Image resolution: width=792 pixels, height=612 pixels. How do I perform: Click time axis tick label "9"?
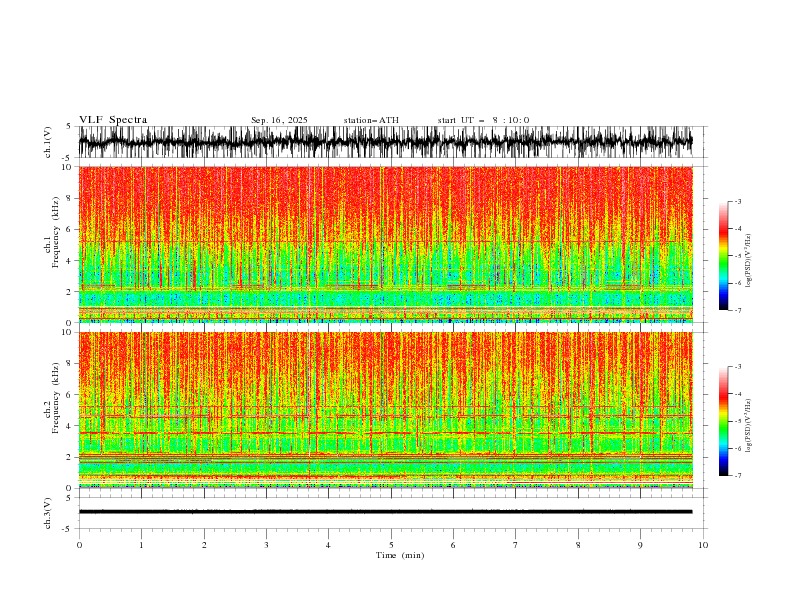(640, 545)
